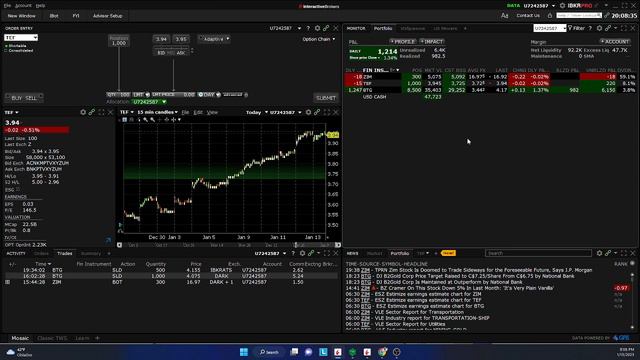Open the Account menu
The image size is (640, 360).
coord(23,6)
